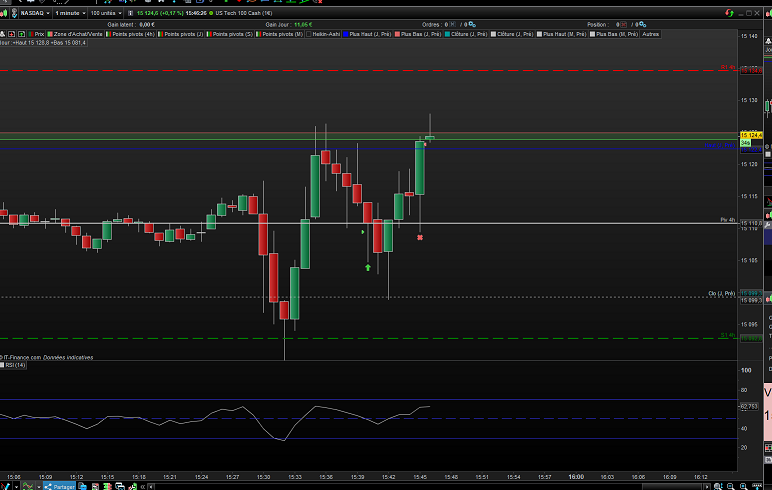This screenshot has height=490, width=772.
Task: Open the RSI(14) indicator label
Action: click(x=13, y=365)
